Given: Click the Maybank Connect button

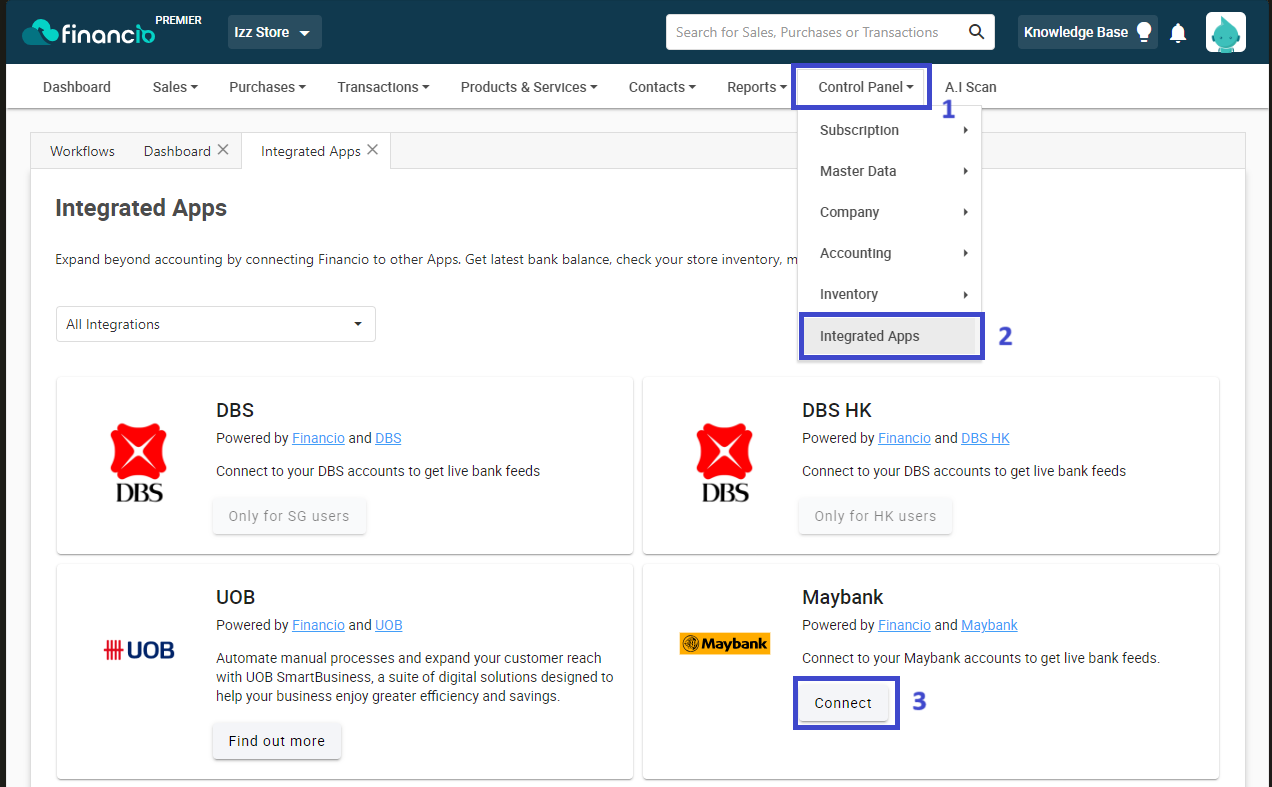Looking at the screenshot, I should pos(843,703).
